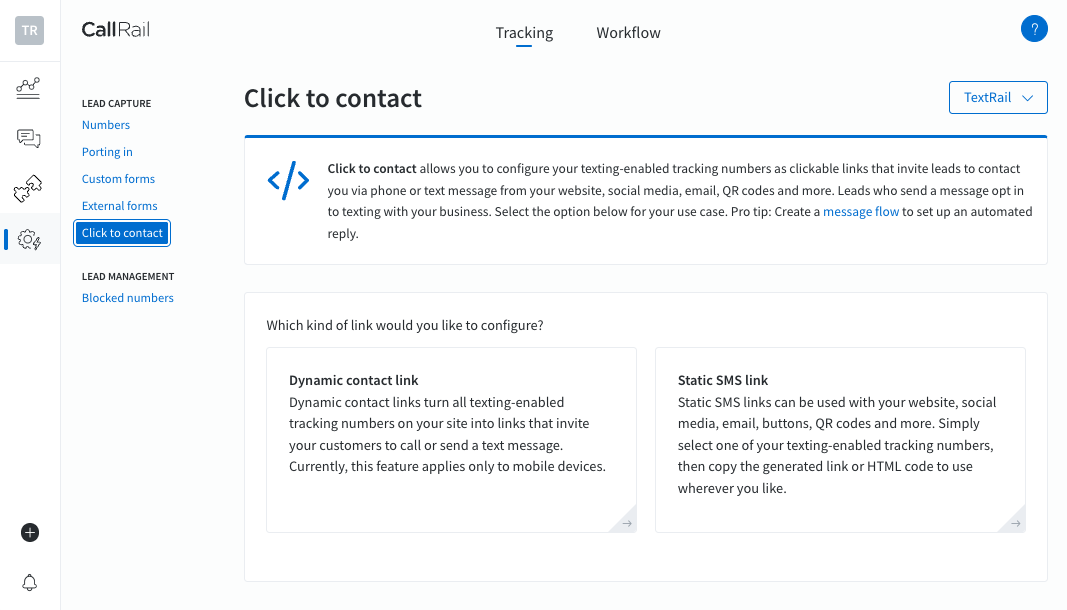
Task: Select the settings gear with lightning icon
Action: click(x=29, y=240)
